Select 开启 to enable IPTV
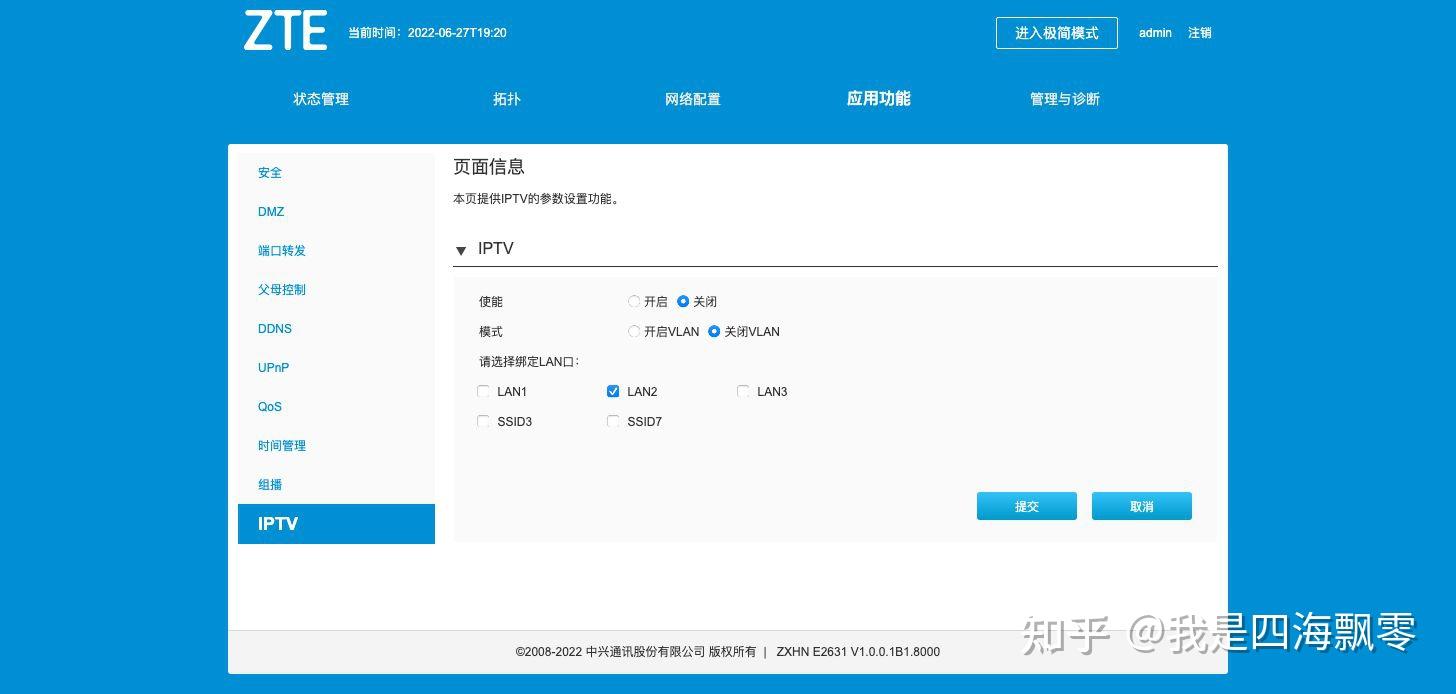The height and width of the screenshot is (694, 1456). [x=634, y=301]
